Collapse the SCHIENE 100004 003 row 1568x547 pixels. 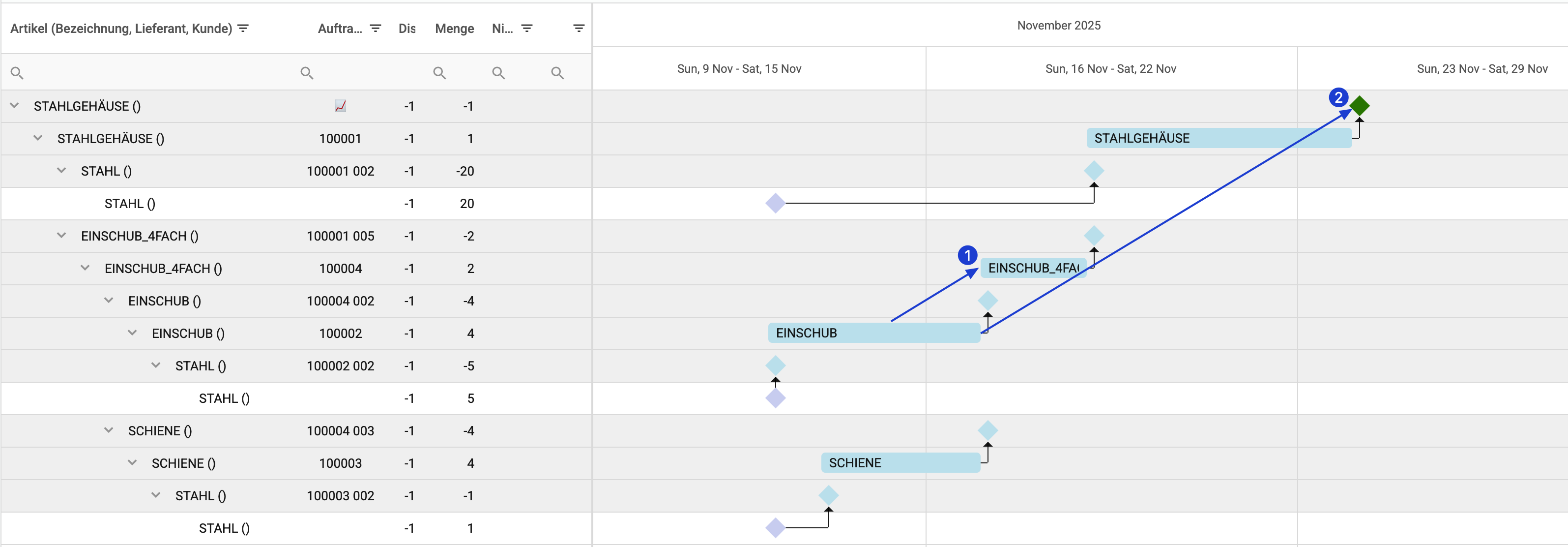(x=108, y=430)
